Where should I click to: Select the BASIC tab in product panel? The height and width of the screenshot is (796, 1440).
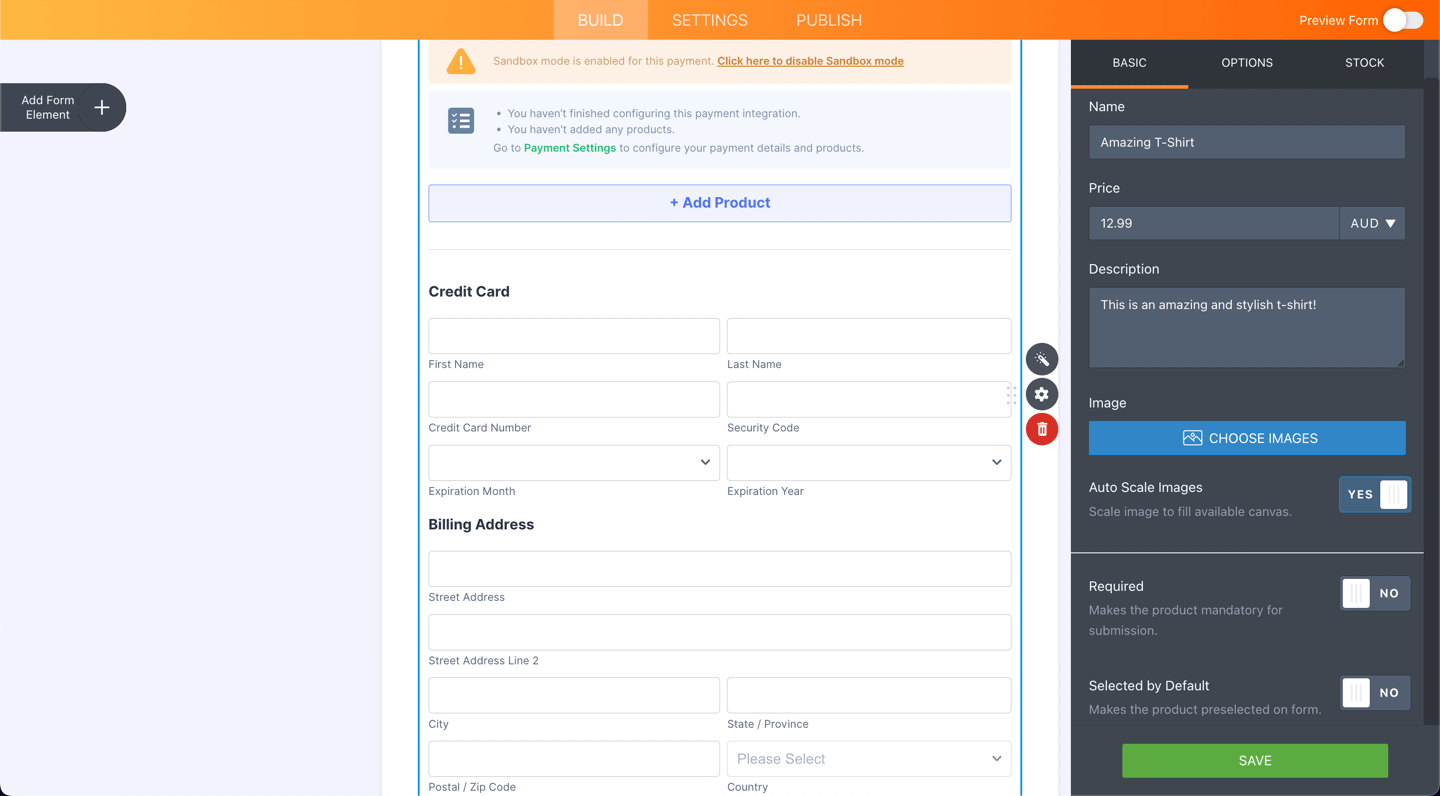[x=1129, y=62]
